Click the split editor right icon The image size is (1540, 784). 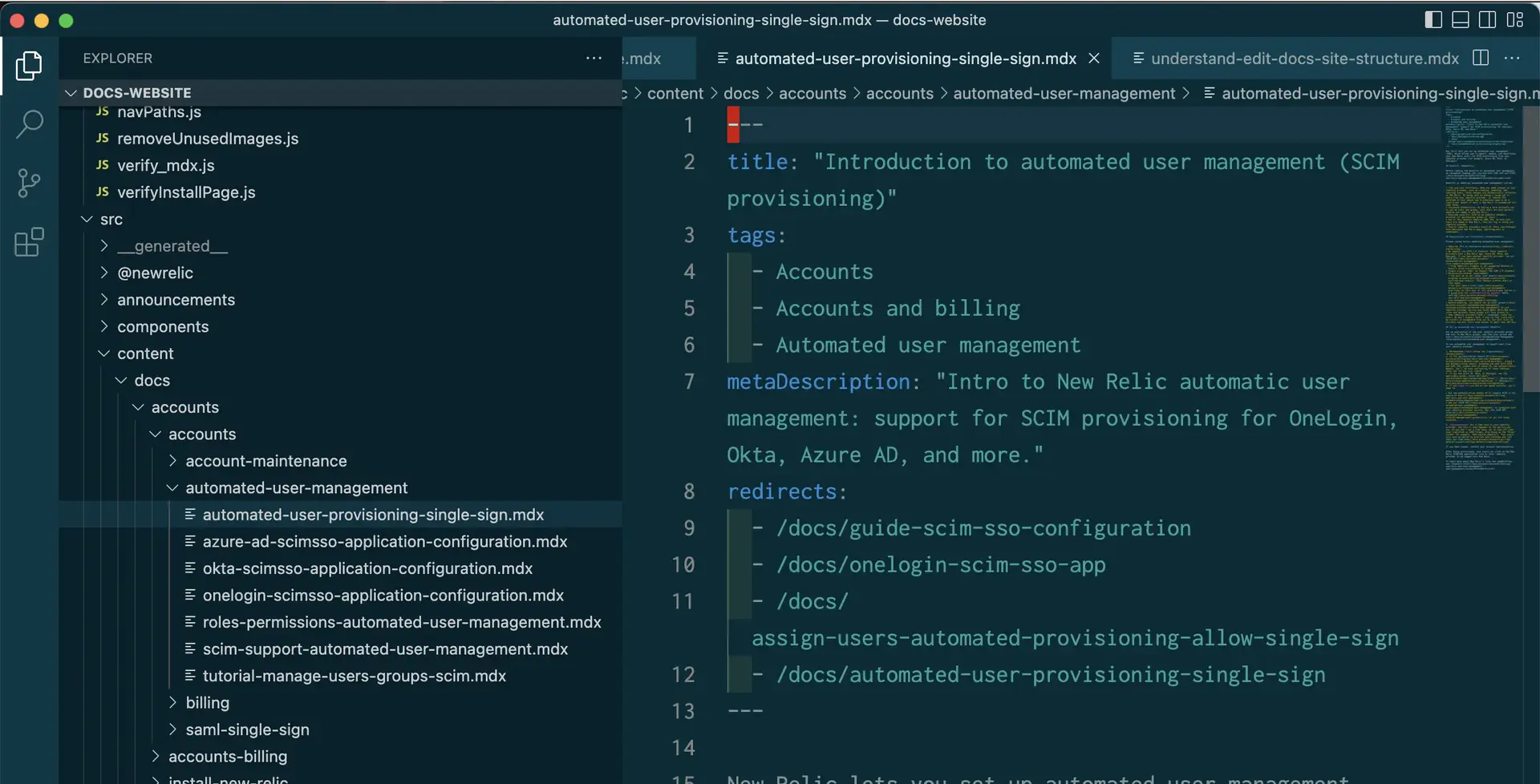pos(1481,58)
